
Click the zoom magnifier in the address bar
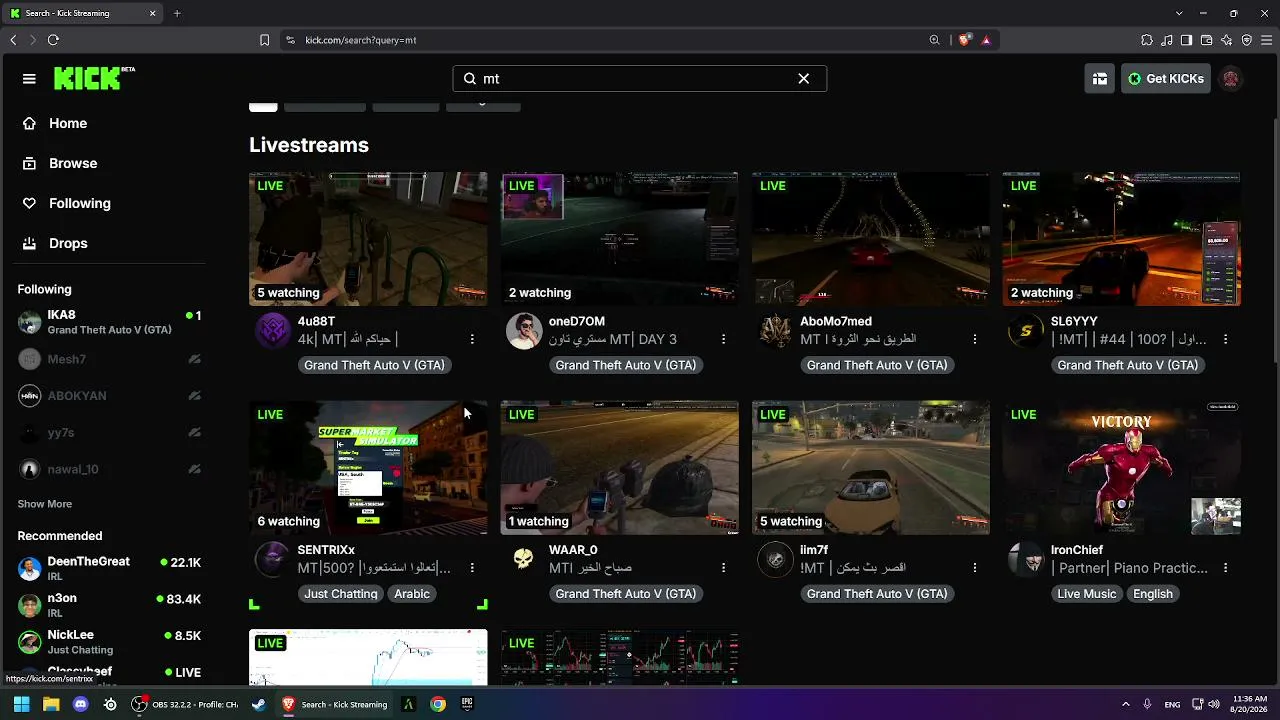[935, 40]
